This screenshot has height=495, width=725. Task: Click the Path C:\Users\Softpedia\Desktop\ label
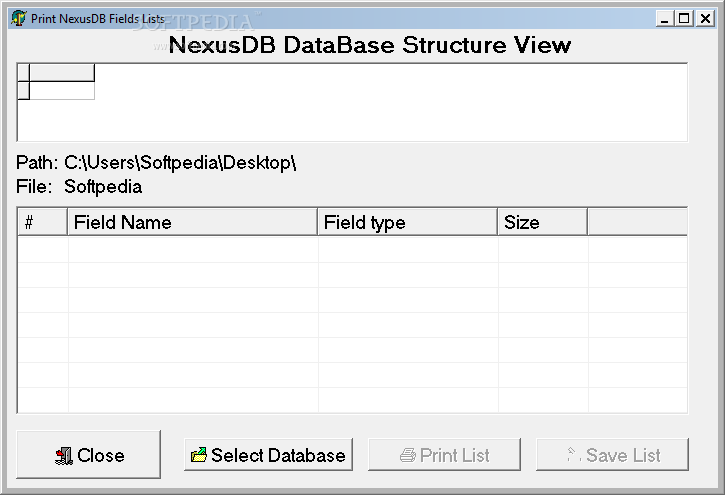click(156, 163)
